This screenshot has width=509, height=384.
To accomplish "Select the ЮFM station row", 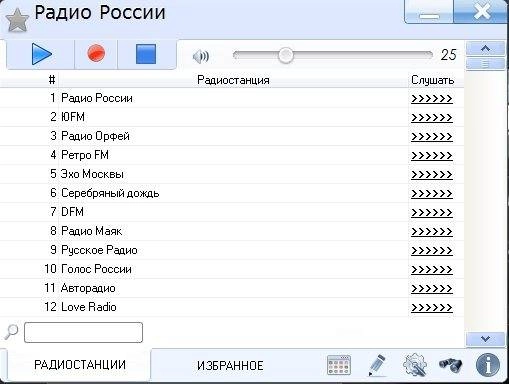I will [x=232, y=117].
